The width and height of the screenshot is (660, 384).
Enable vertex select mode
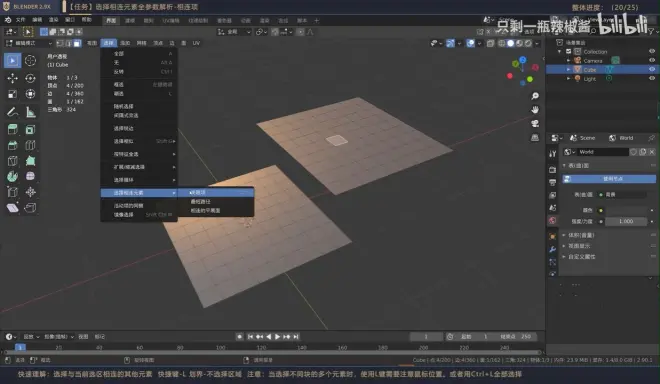[x=60, y=43]
